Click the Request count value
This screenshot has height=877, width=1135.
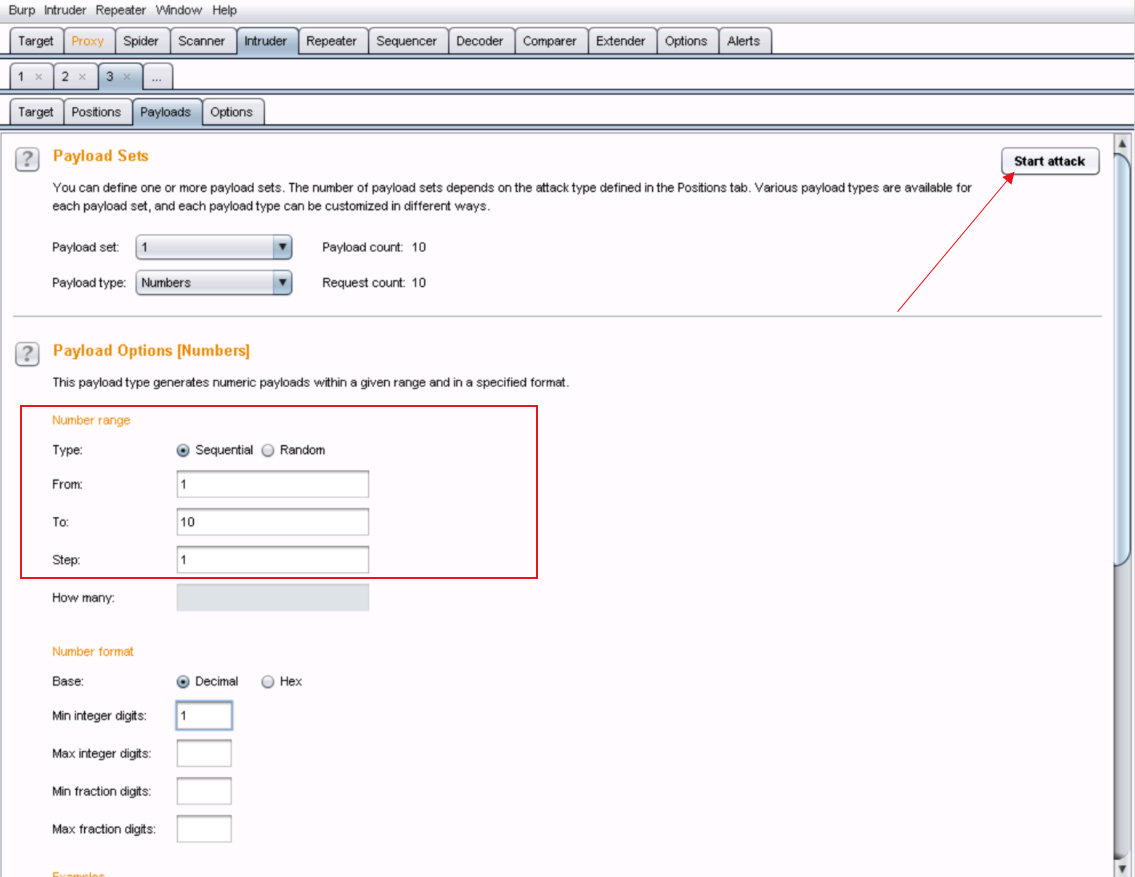coord(418,283)
